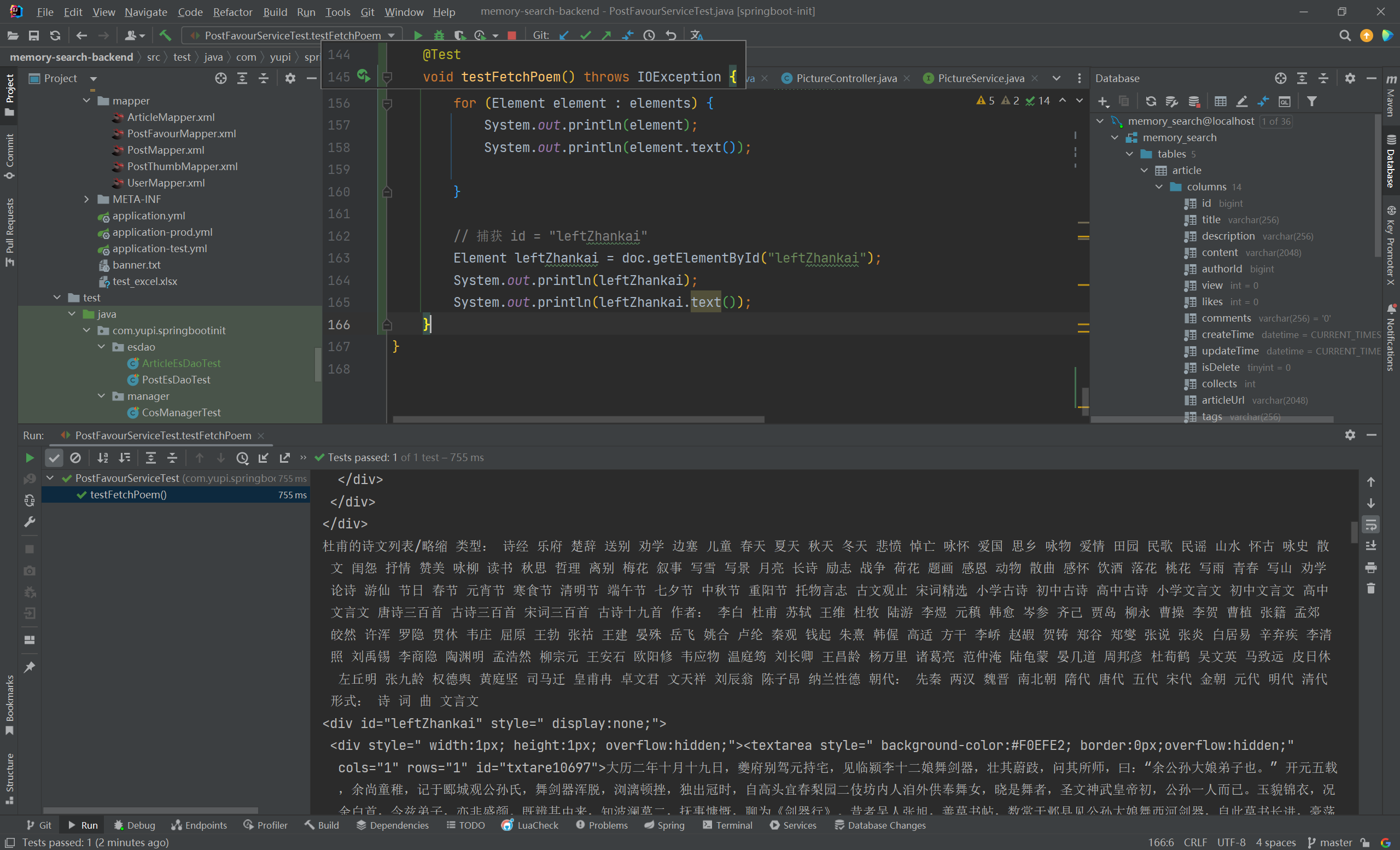
Task: Collapse the article table node
Action: point(1144,171)
